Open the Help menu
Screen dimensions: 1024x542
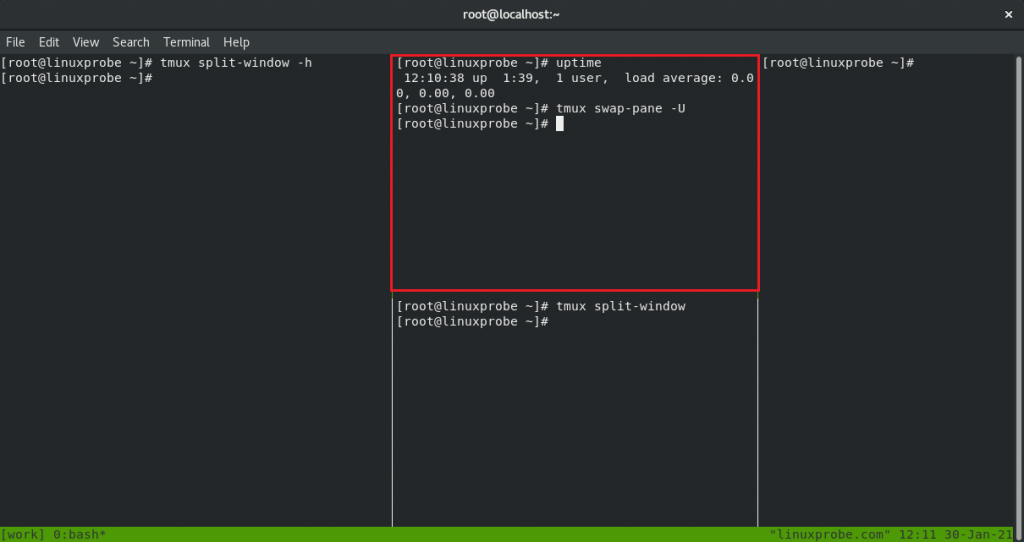(x=236, y=42)
